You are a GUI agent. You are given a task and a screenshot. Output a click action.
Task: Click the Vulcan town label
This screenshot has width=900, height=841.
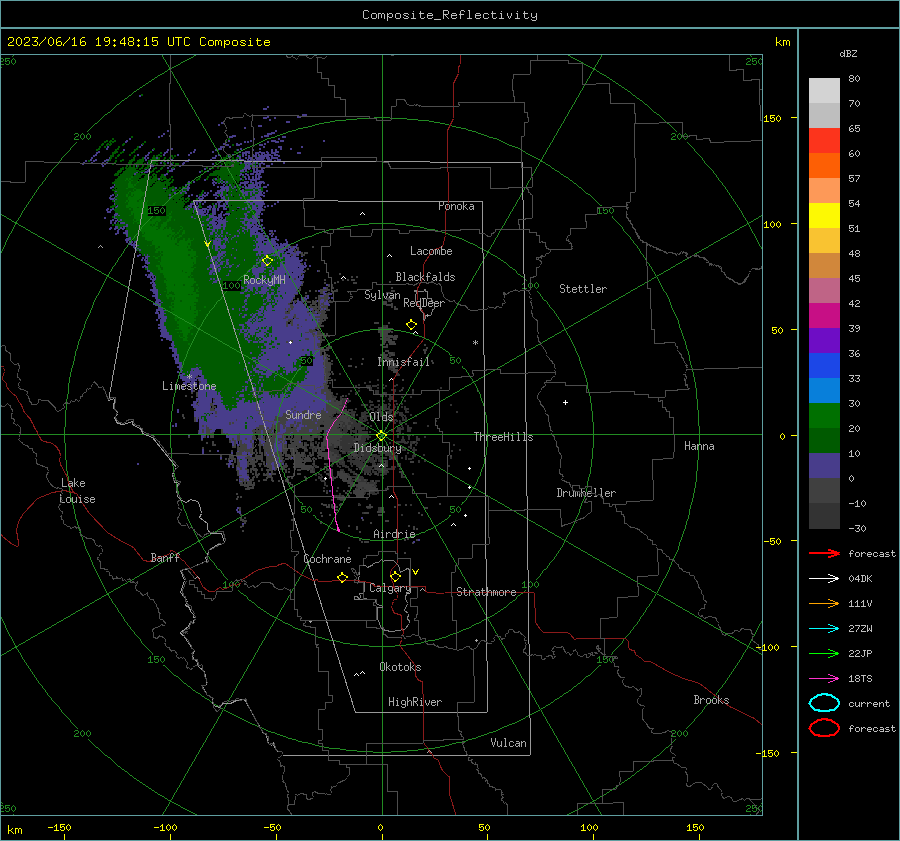click(x=508, y=743)
